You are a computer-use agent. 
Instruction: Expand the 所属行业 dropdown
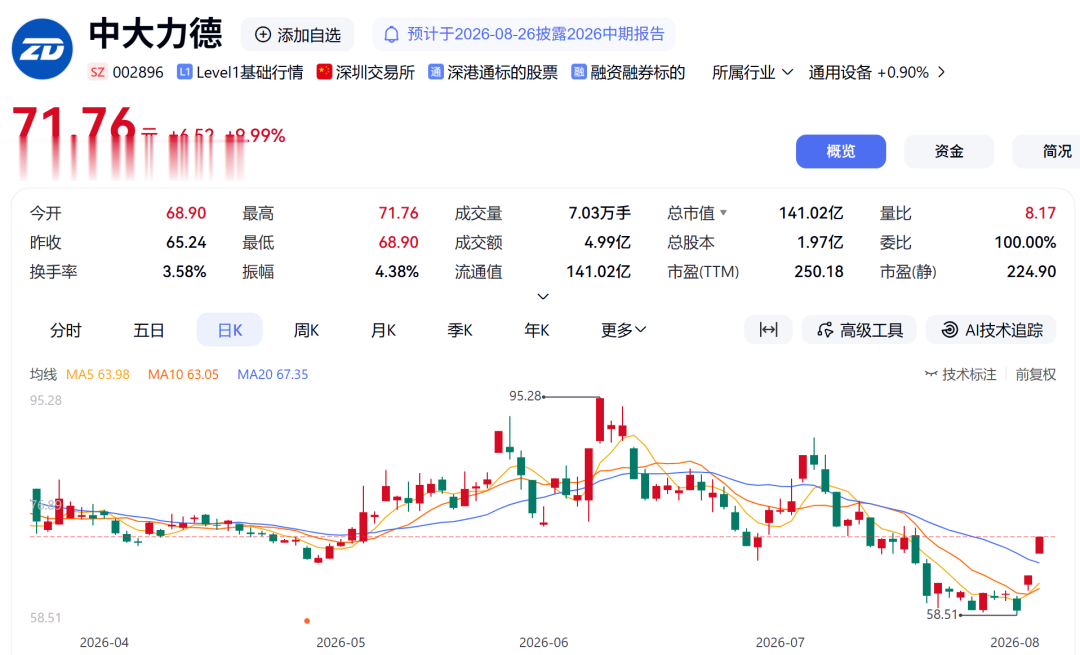click(752, 72)
